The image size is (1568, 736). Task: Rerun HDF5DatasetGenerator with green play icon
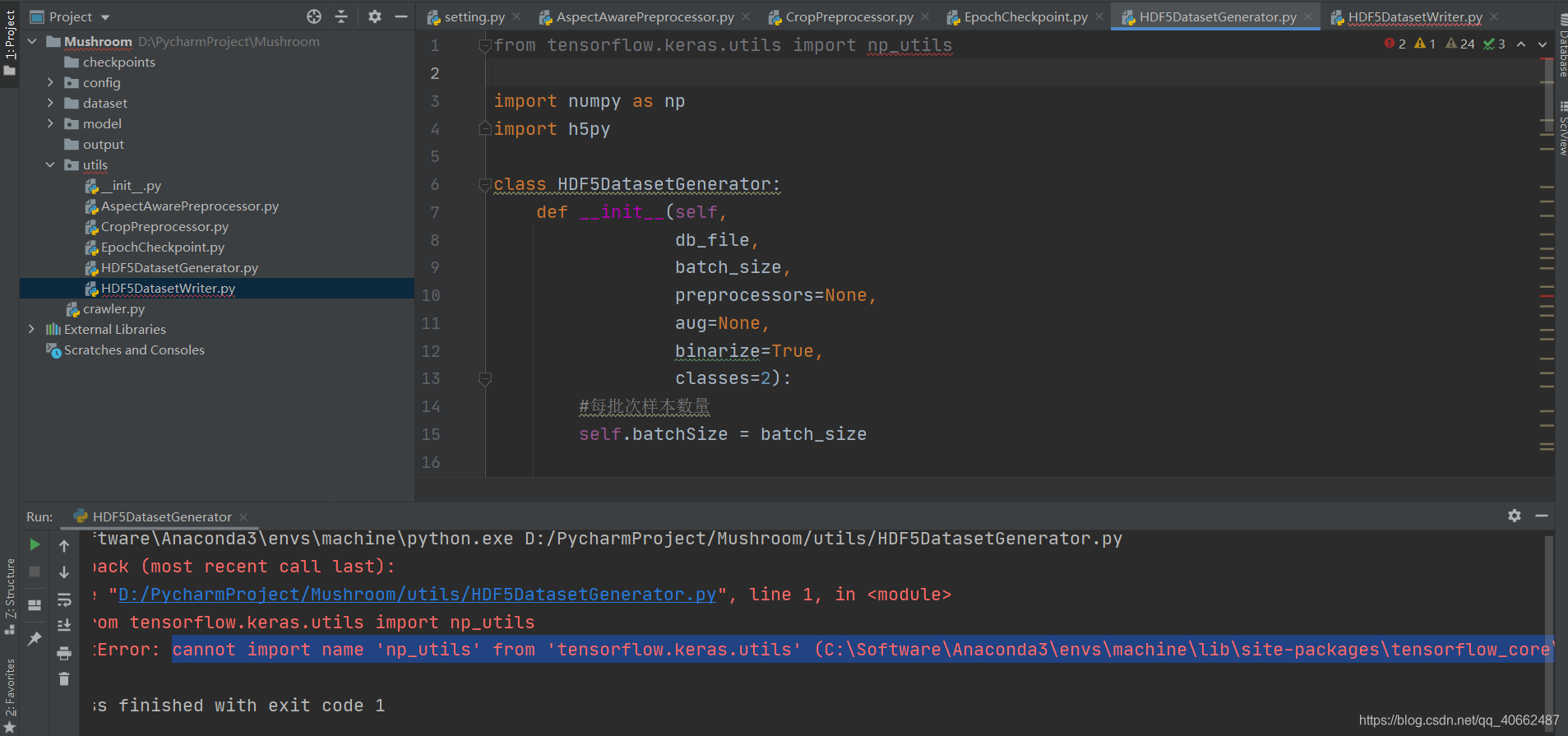coord(35,544)
